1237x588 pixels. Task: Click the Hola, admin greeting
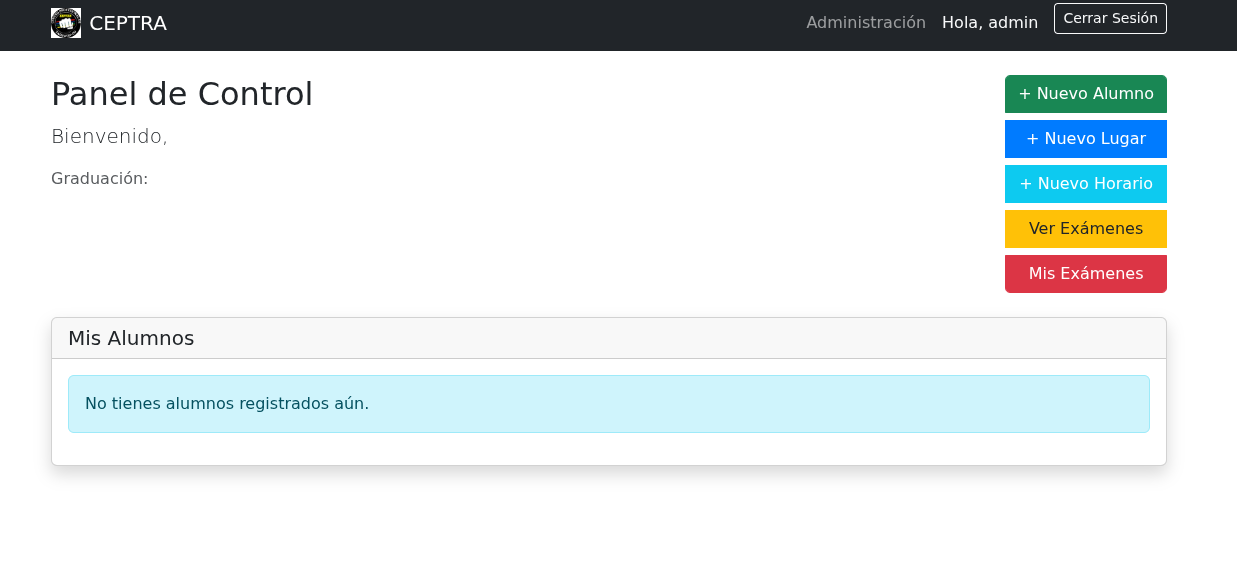tap(989, 22)
